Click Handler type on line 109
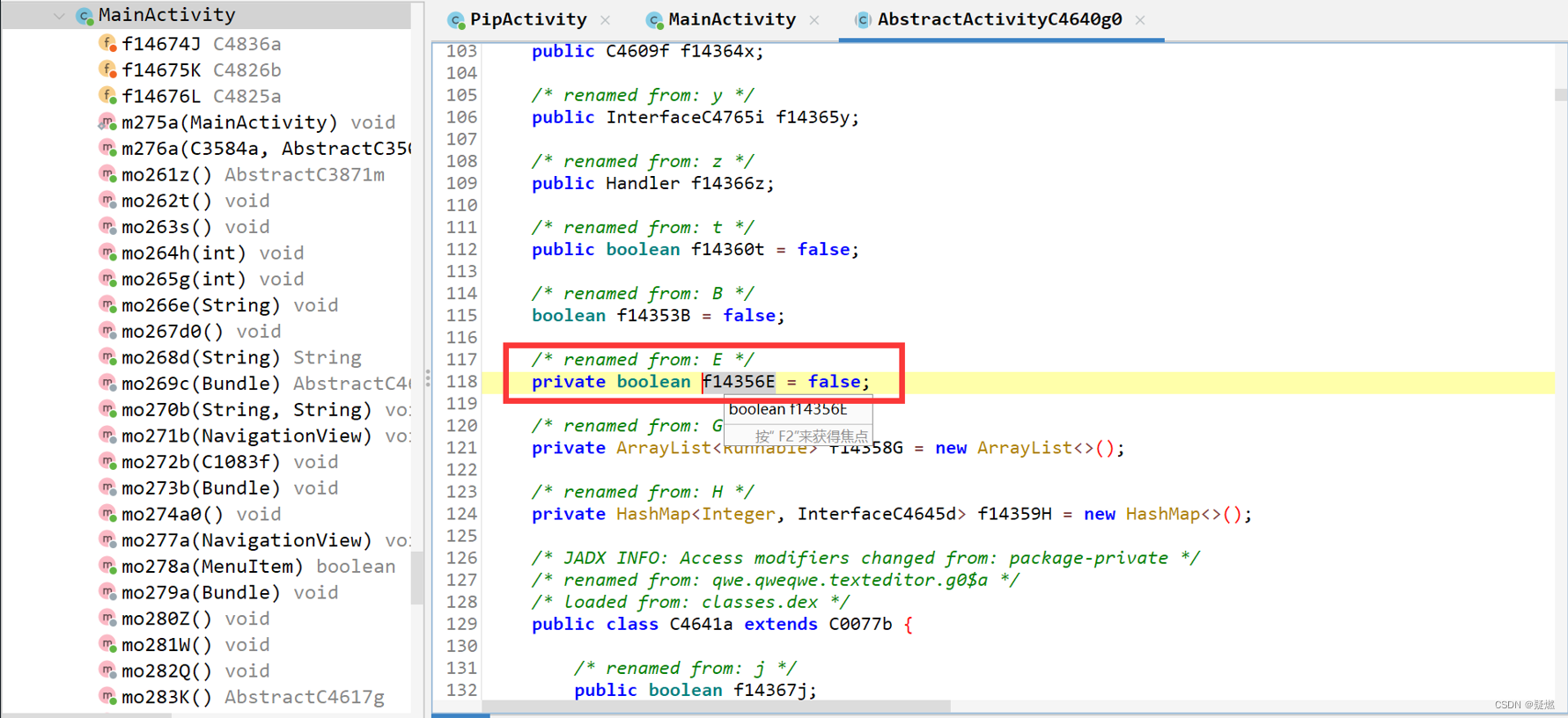 [643, 183]
